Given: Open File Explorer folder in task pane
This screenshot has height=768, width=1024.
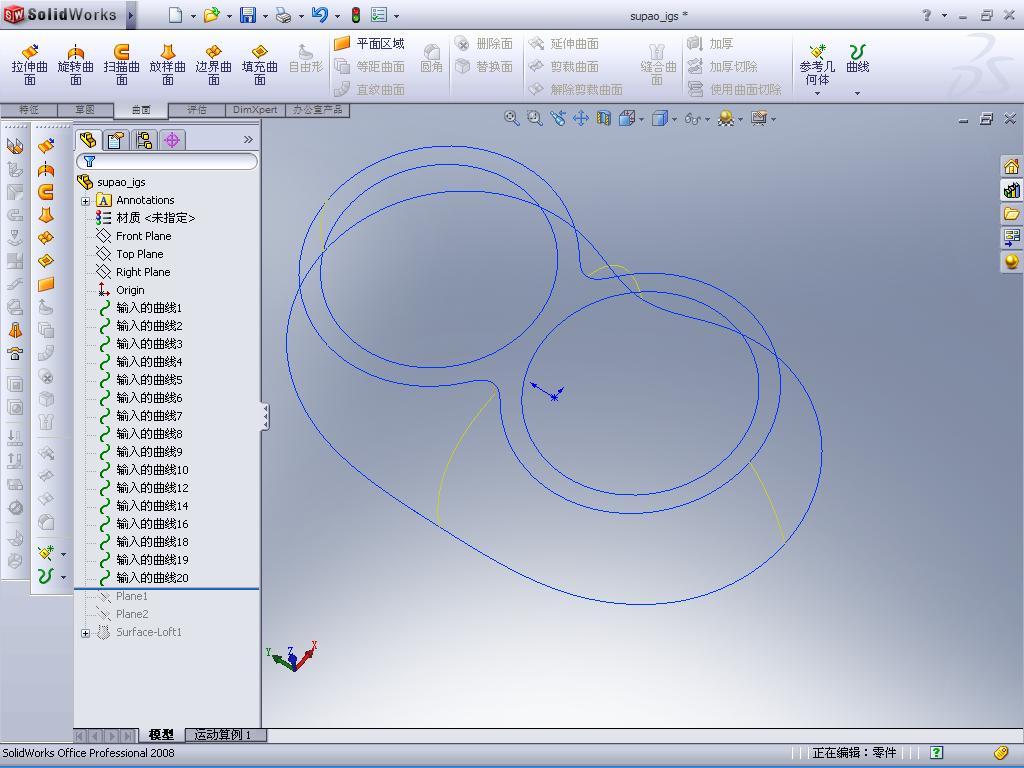Looking at the screenshot, I should [x=1011, y=214].
